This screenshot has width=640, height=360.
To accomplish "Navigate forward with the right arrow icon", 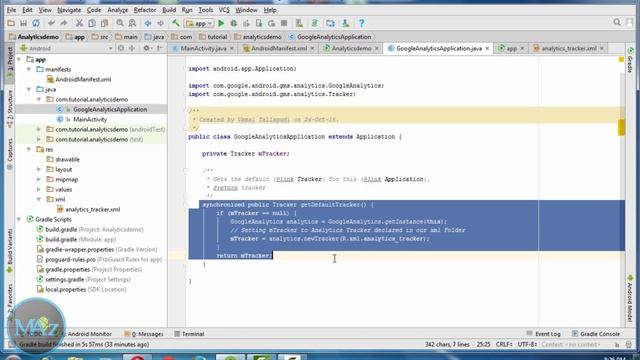I will pyautogui.click(x=160, y=23).
